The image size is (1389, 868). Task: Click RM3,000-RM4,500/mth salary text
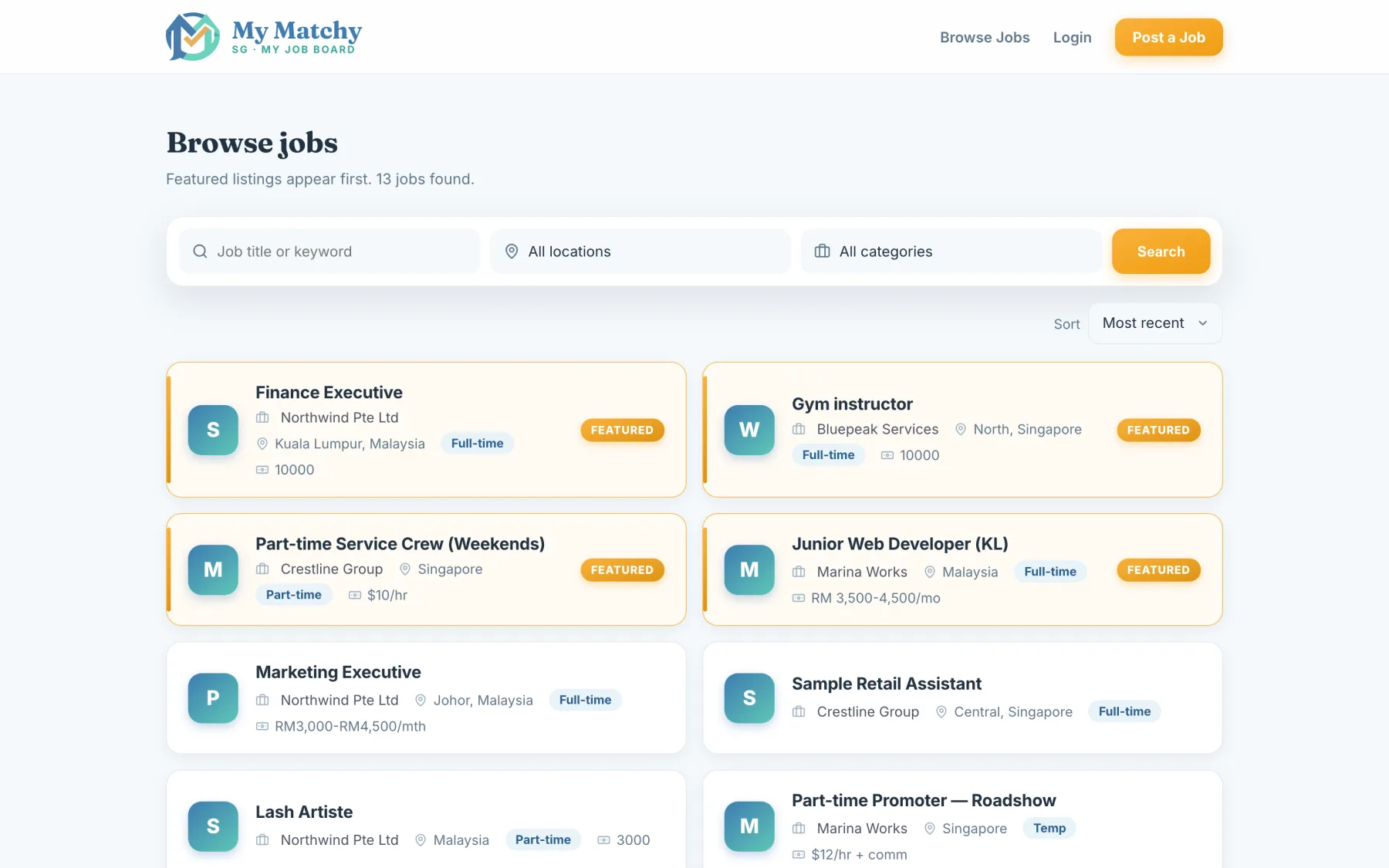pos(350,726)
